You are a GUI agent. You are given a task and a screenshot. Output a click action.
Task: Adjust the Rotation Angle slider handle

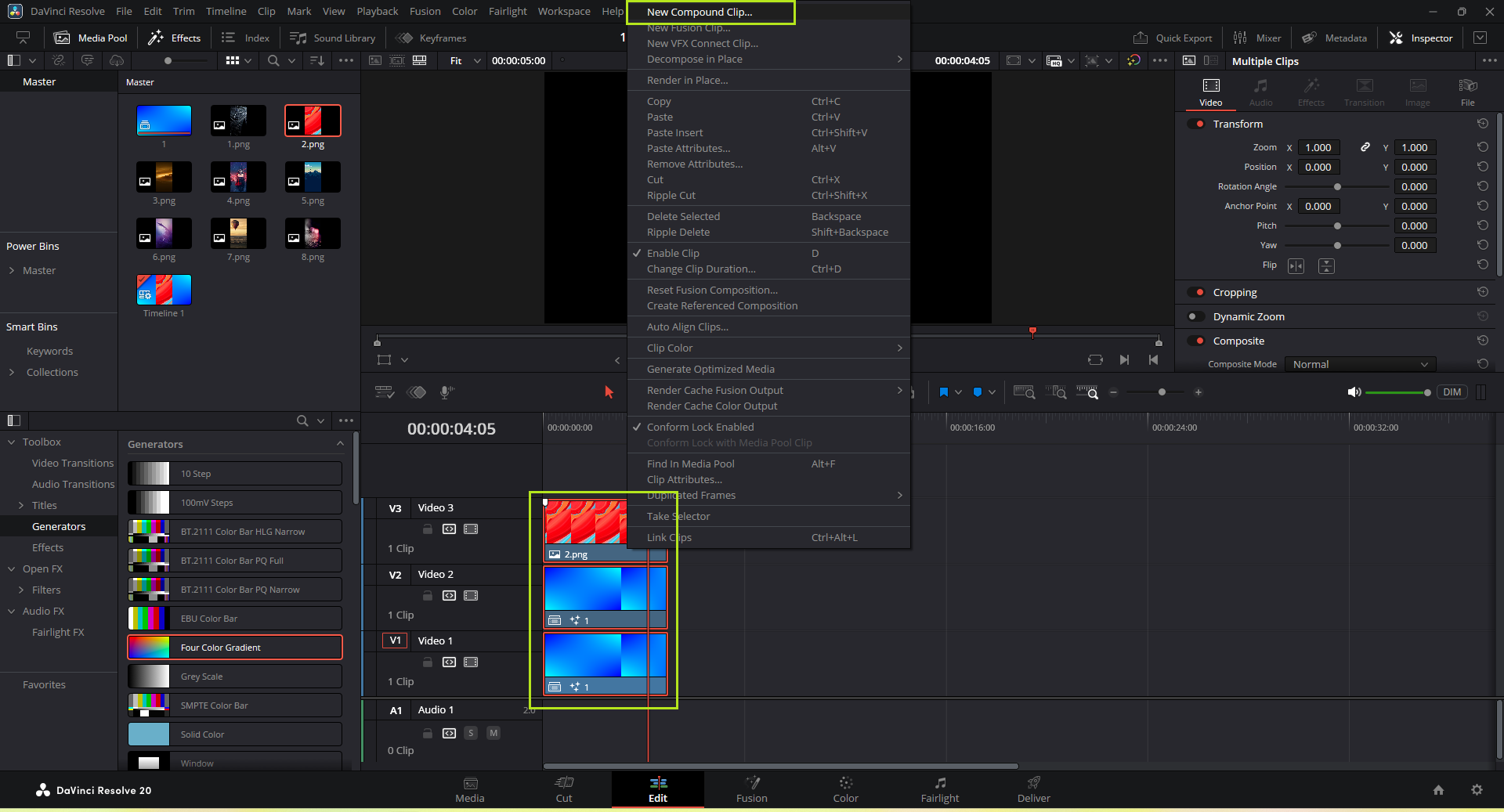click(x=1337, y=186)
